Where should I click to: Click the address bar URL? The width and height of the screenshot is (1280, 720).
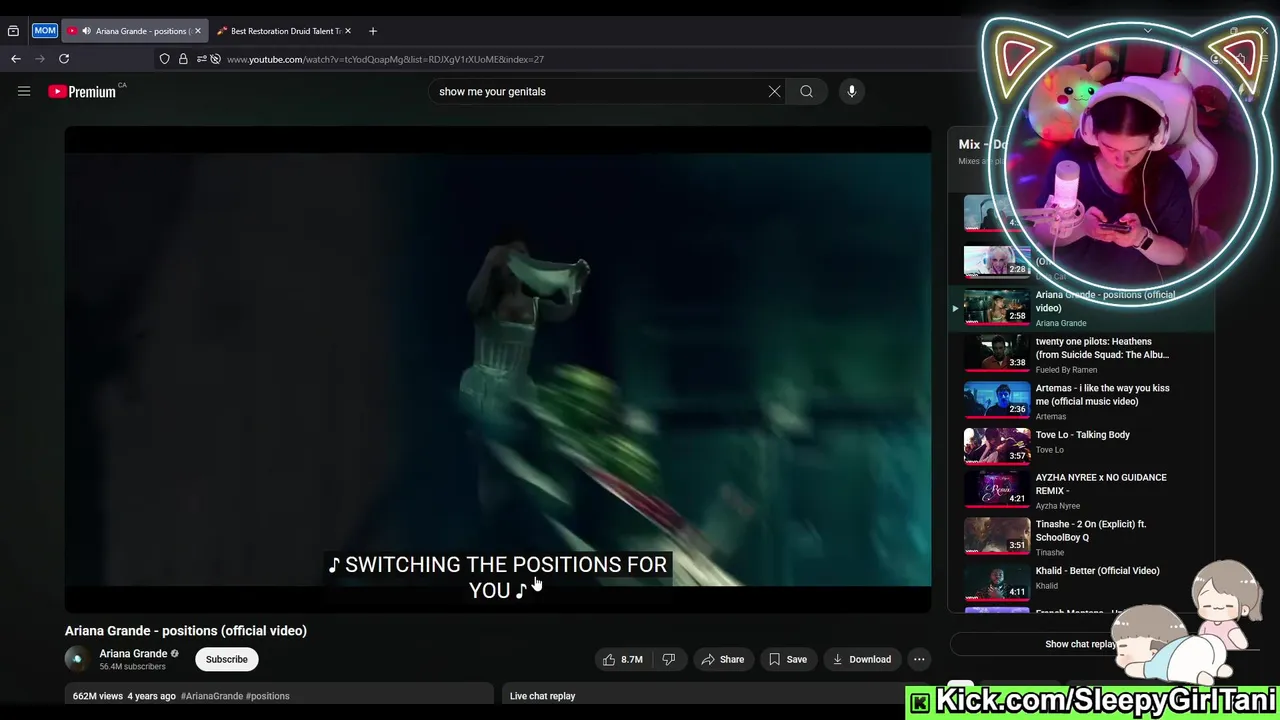(x=385, y=59)
